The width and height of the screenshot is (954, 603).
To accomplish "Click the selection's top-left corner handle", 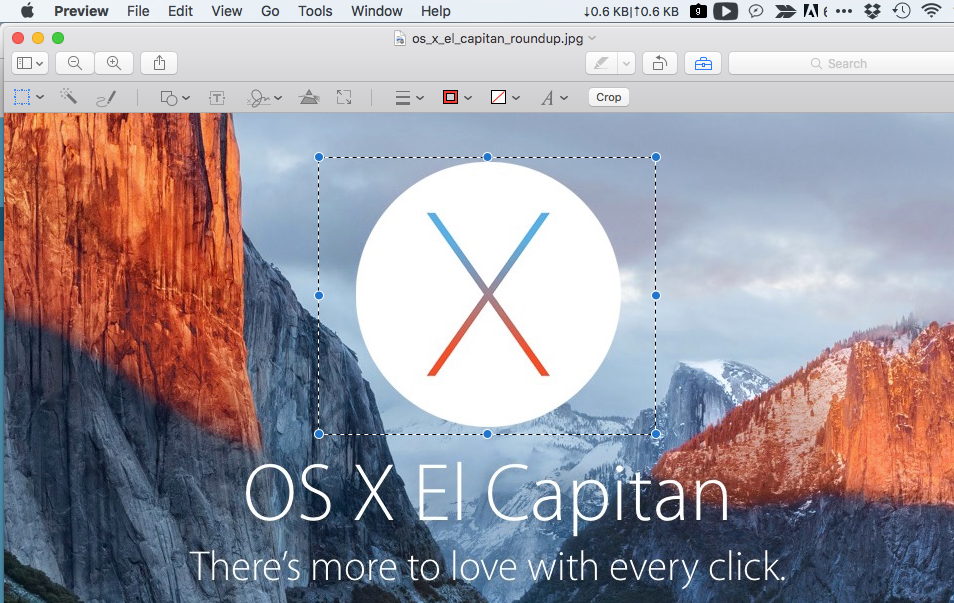I will coord(319,157).
